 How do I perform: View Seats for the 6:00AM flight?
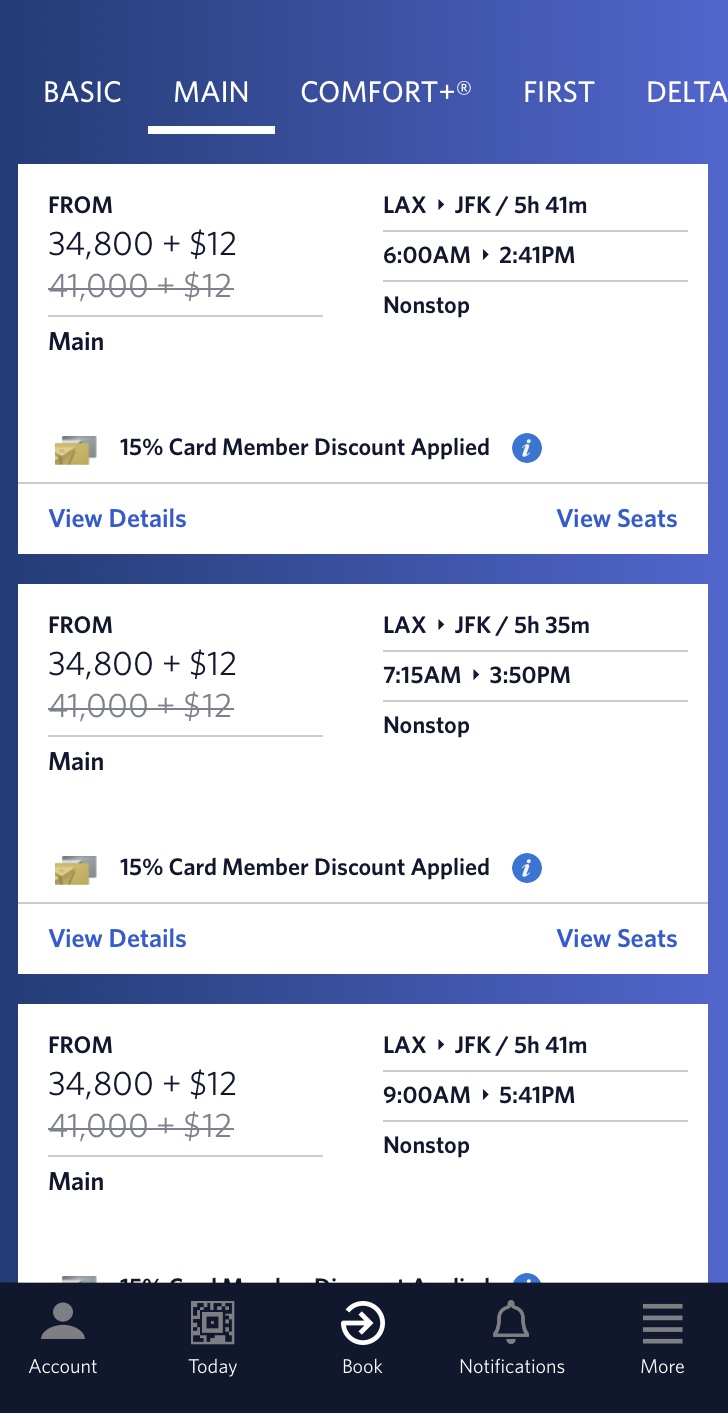[616, 519]
